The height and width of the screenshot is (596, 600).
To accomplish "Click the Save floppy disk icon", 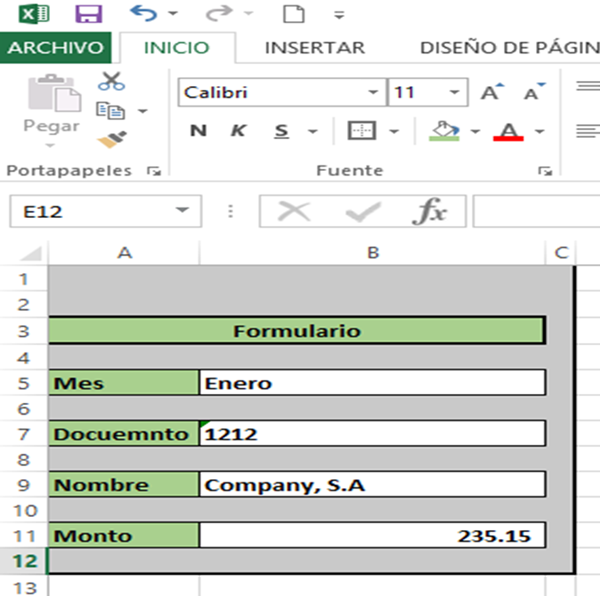I will click(x=88, y=14).
